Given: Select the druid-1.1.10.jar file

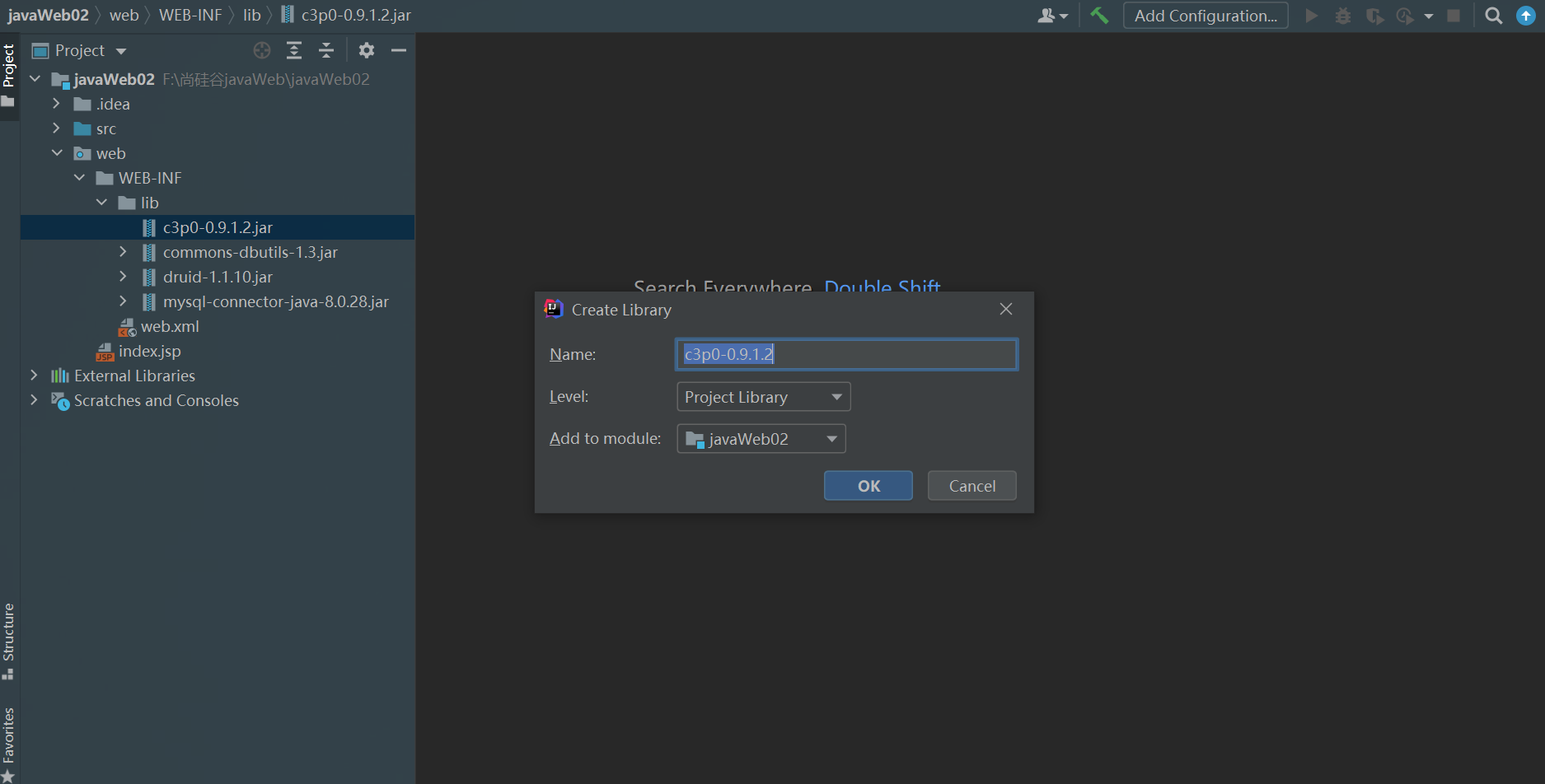Looking at the screenshot, I should pos(218,277).
